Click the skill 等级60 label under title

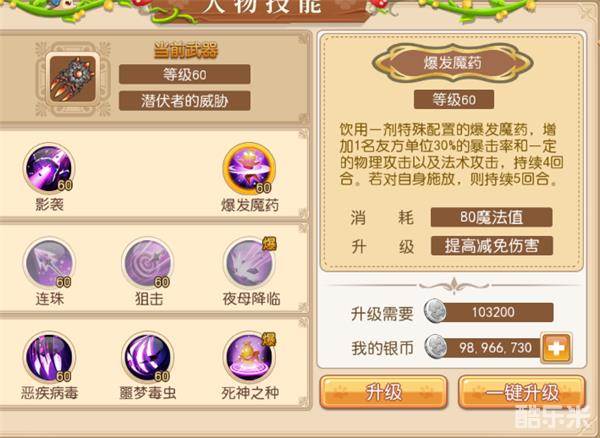pyautogui.click(x=454, y=100)
